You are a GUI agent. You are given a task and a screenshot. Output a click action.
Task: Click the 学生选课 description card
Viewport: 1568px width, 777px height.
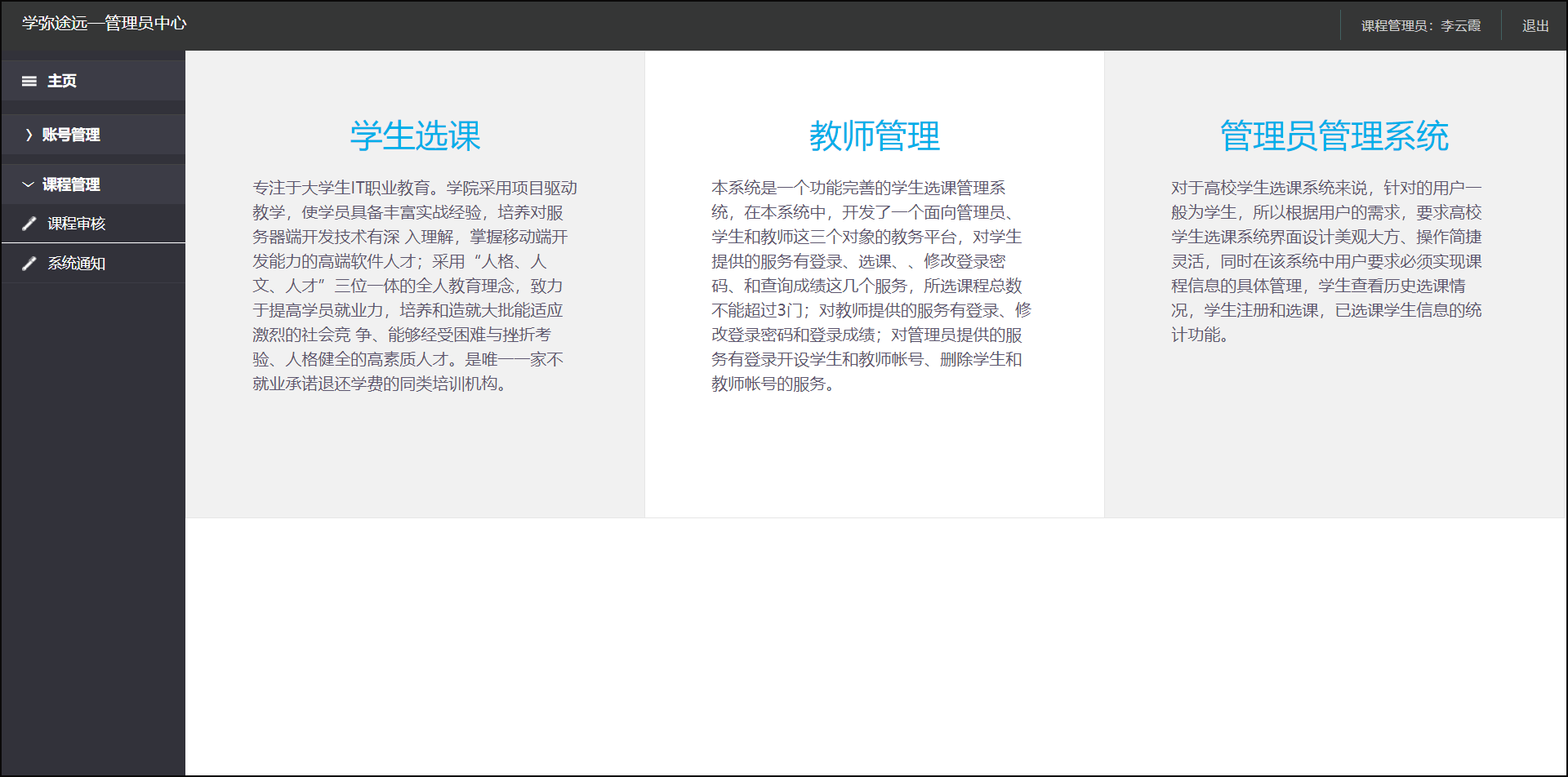(x=414, y=286)
